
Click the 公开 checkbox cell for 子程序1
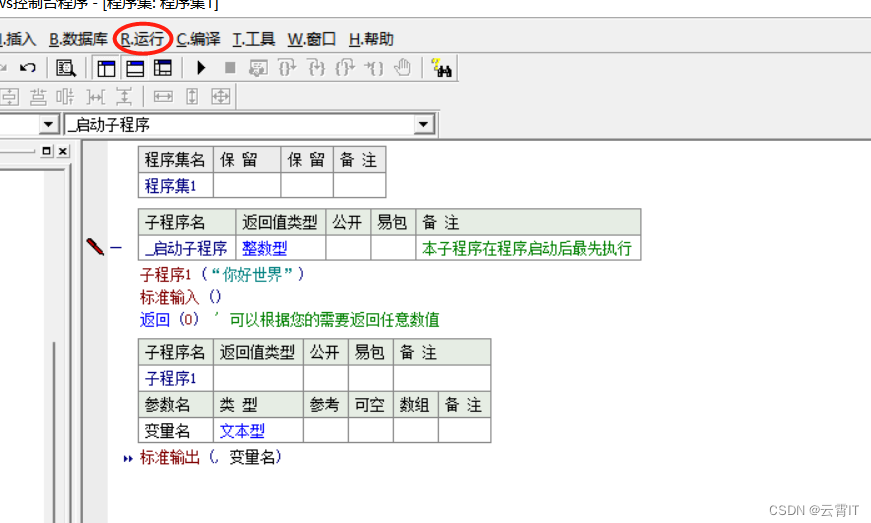[x=326, y=379]
